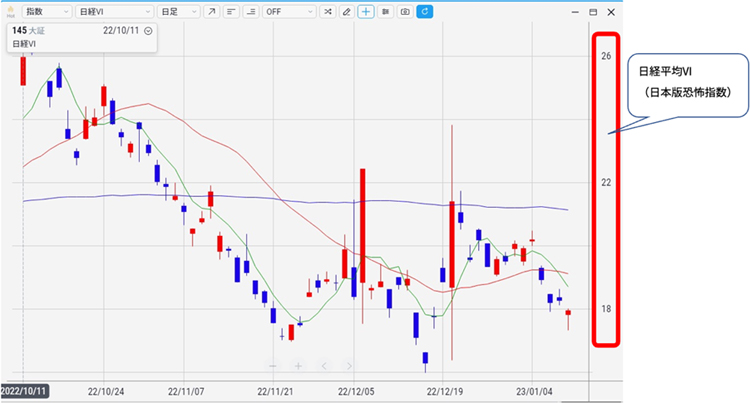This screenshot has width=750, height=403.
Task: Click the shuffle compare icon
Action: point(328,11)
